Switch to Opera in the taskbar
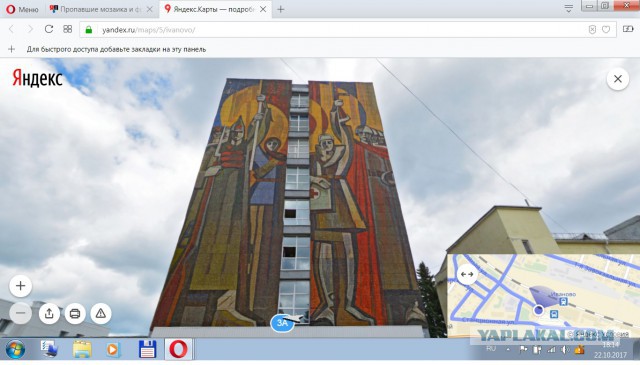640x365 pixels. tap(178, 349)
